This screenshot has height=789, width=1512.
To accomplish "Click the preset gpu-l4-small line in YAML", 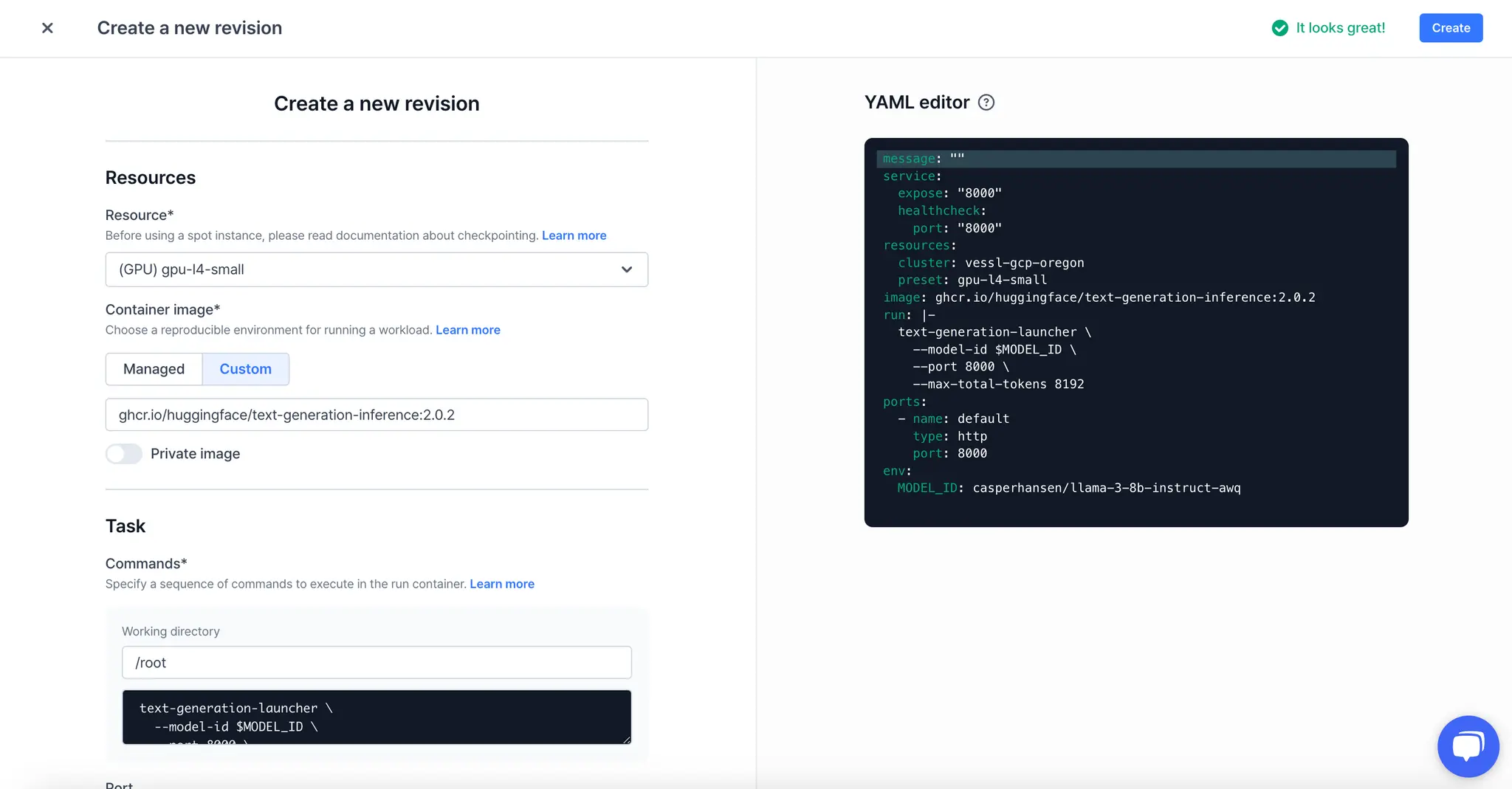I will point(972,280).
